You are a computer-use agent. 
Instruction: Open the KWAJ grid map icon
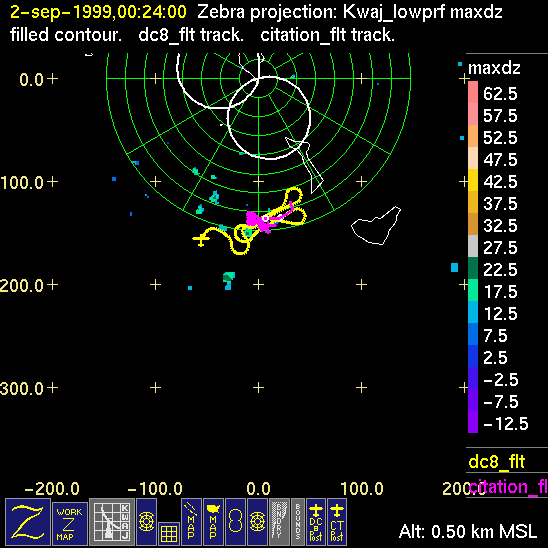[x=112, y=522]
